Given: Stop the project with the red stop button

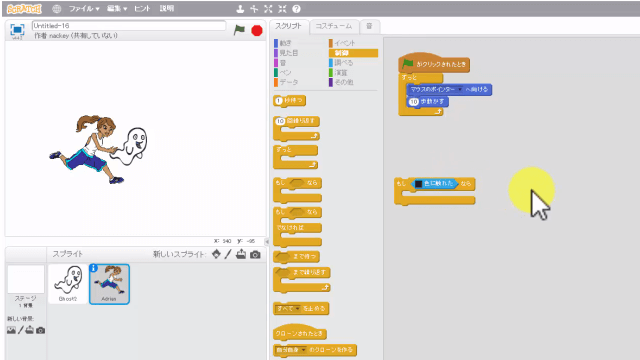Looking at the screenshot, I should (257, 30).
